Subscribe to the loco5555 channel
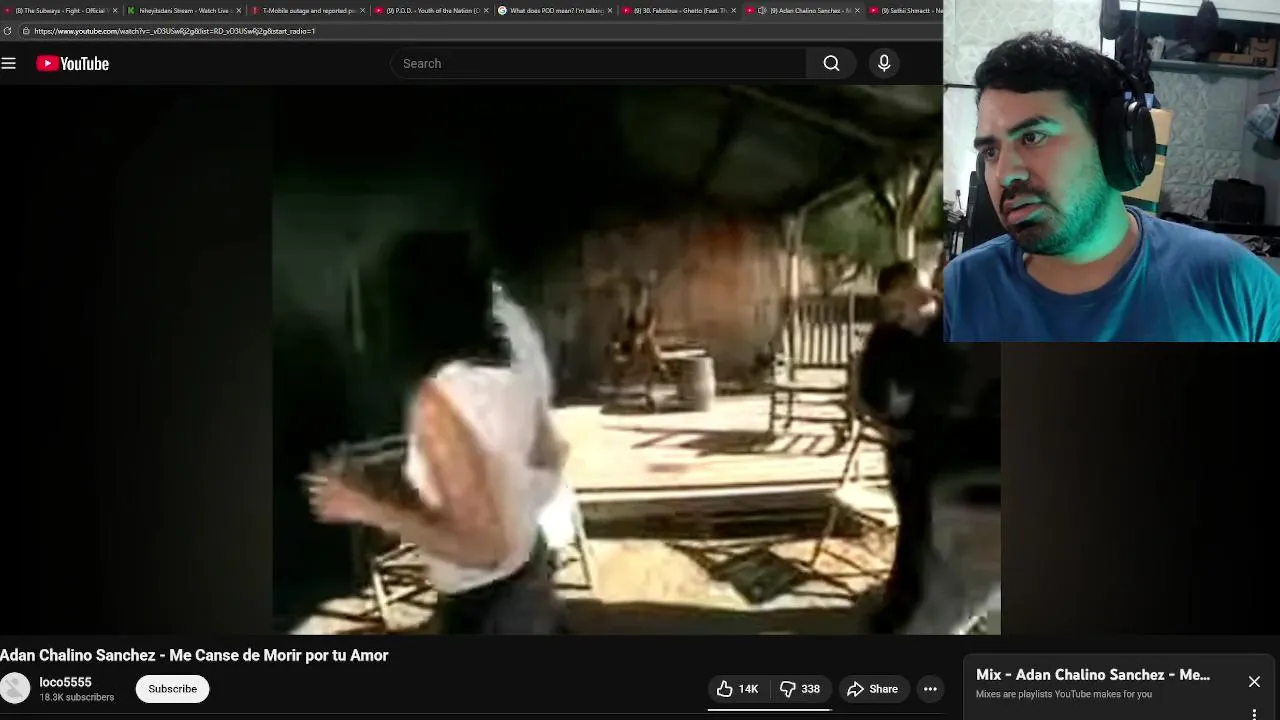This screenshot has width=1280, height=720. pos(172,689)
